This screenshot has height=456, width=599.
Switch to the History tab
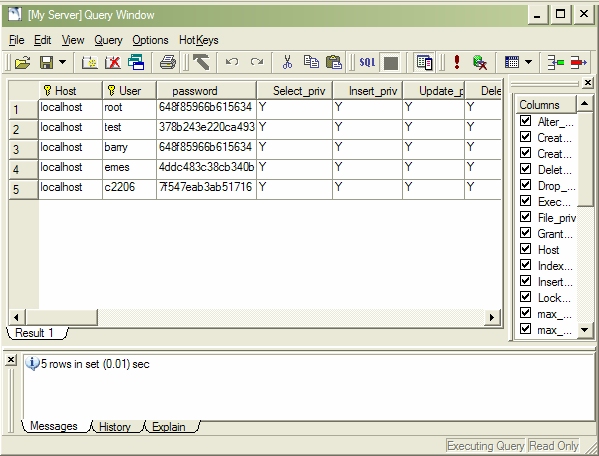tap(115, 427)
